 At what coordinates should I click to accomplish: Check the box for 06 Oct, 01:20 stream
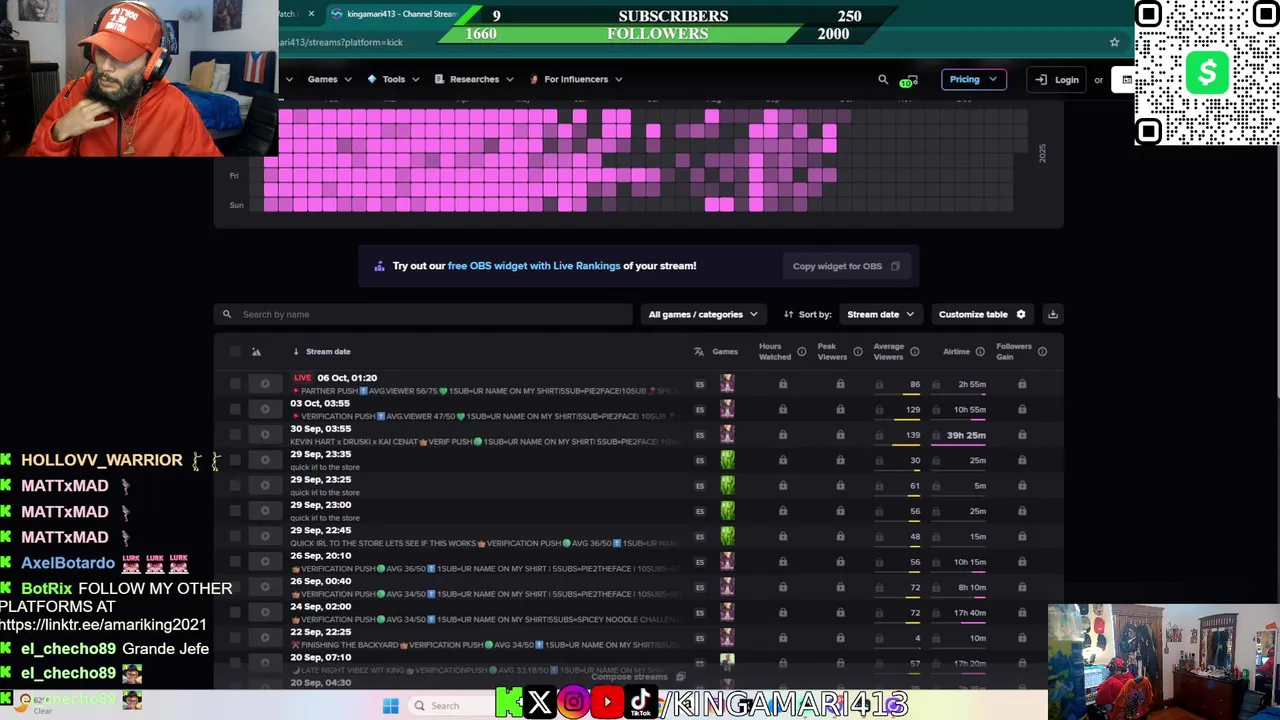pos(235,384)
